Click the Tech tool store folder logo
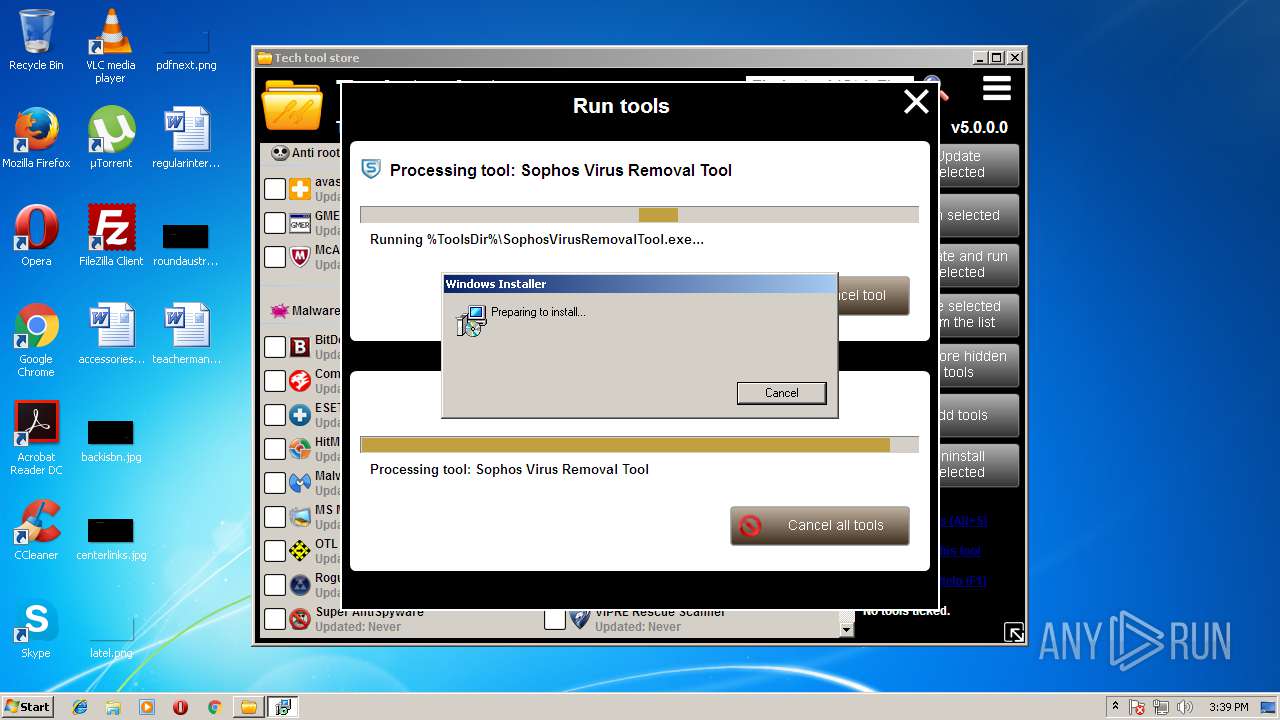 [x=292, y=104]
